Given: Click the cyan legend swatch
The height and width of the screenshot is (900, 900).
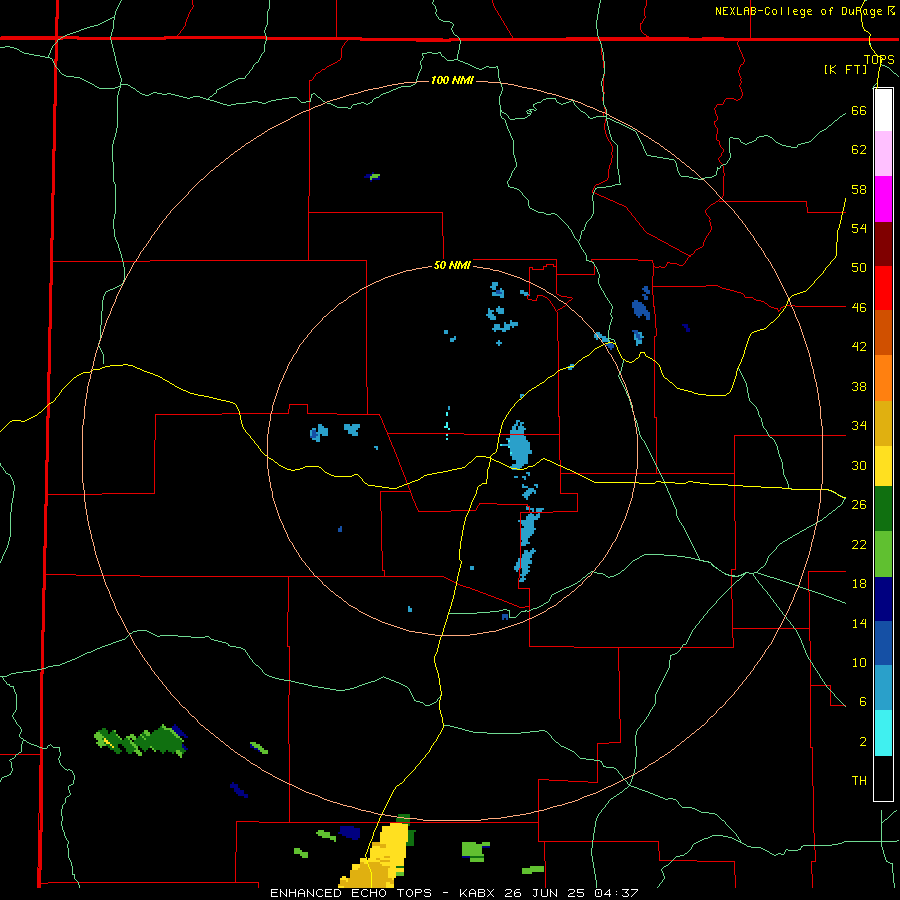Looking at the screenshot, I should (883, 733).
